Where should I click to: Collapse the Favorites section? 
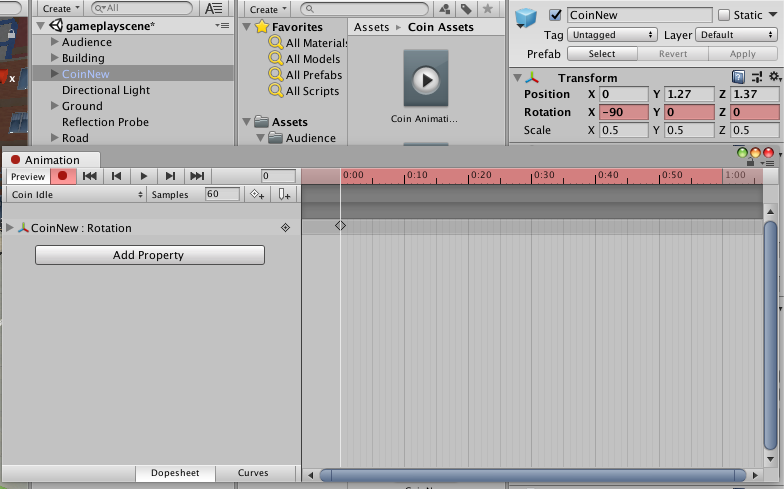246,27
